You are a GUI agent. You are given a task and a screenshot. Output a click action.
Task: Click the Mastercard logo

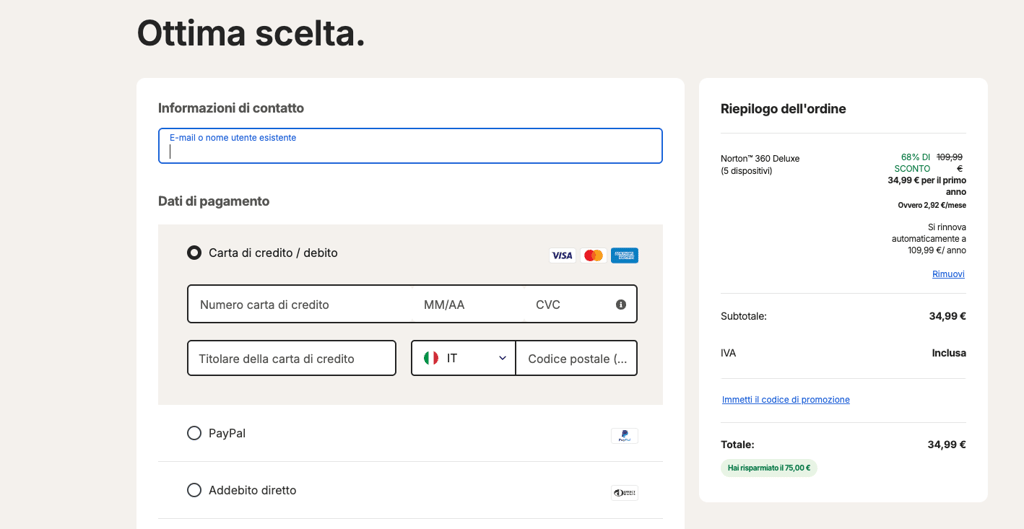pyautogui.click(x=593, y=255)
